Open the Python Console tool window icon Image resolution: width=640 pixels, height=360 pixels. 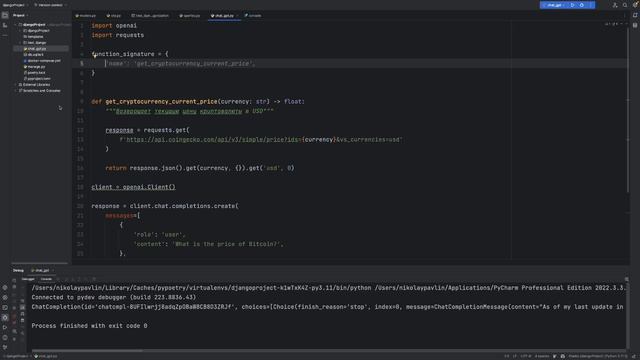[5, 298]
